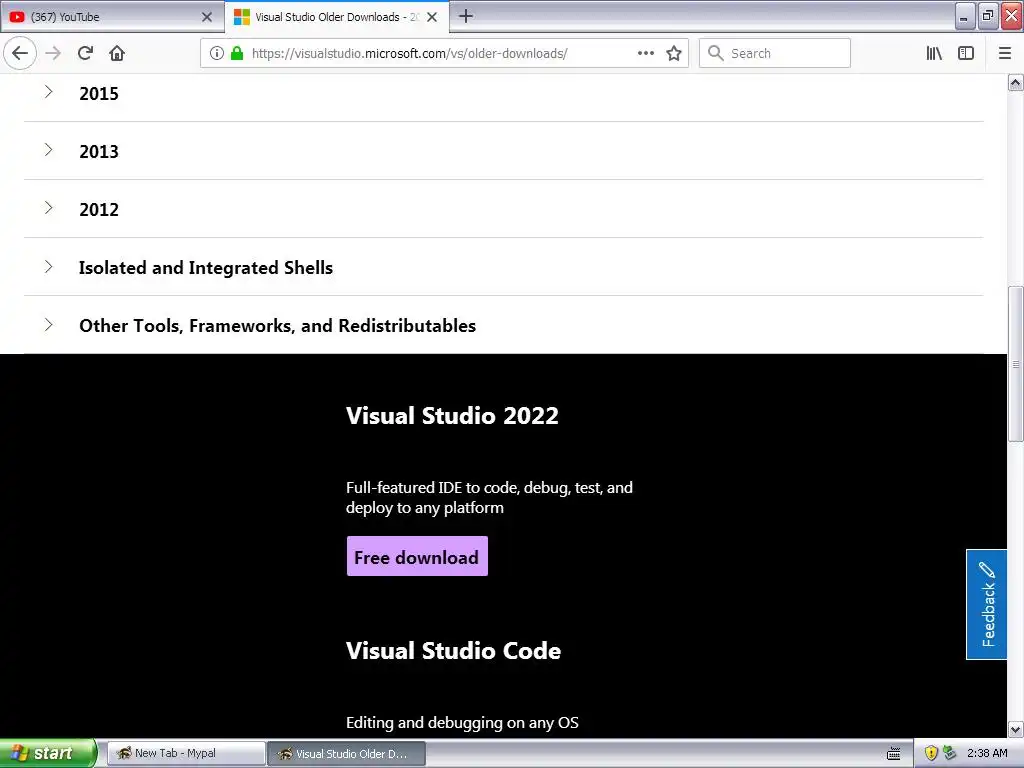
Task: Click the Feedback pencil icon
Action: (987, 570)
